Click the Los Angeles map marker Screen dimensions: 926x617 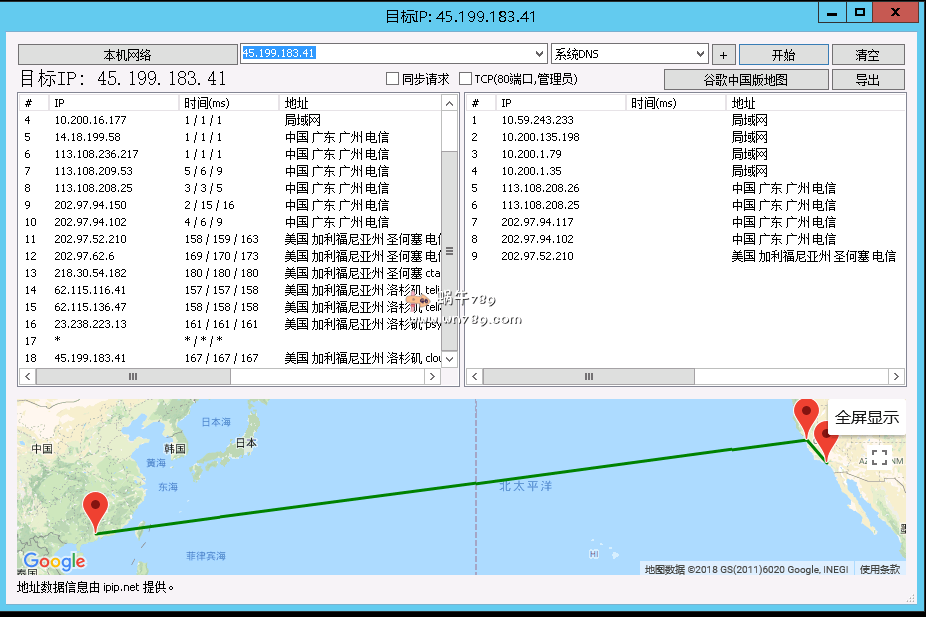tap(826, 438)
